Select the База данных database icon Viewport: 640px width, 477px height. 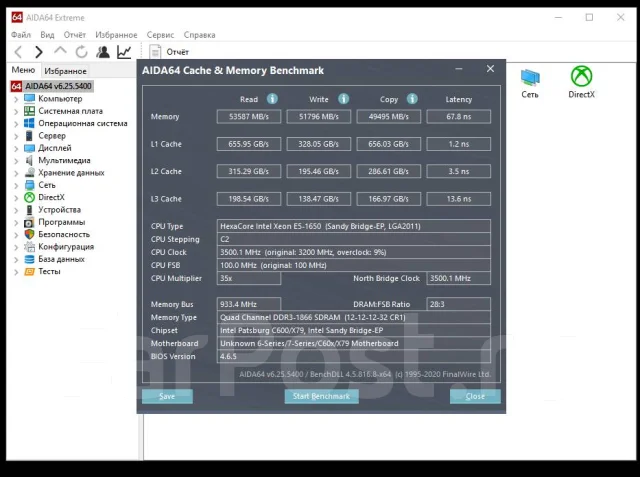pos(29,259)
